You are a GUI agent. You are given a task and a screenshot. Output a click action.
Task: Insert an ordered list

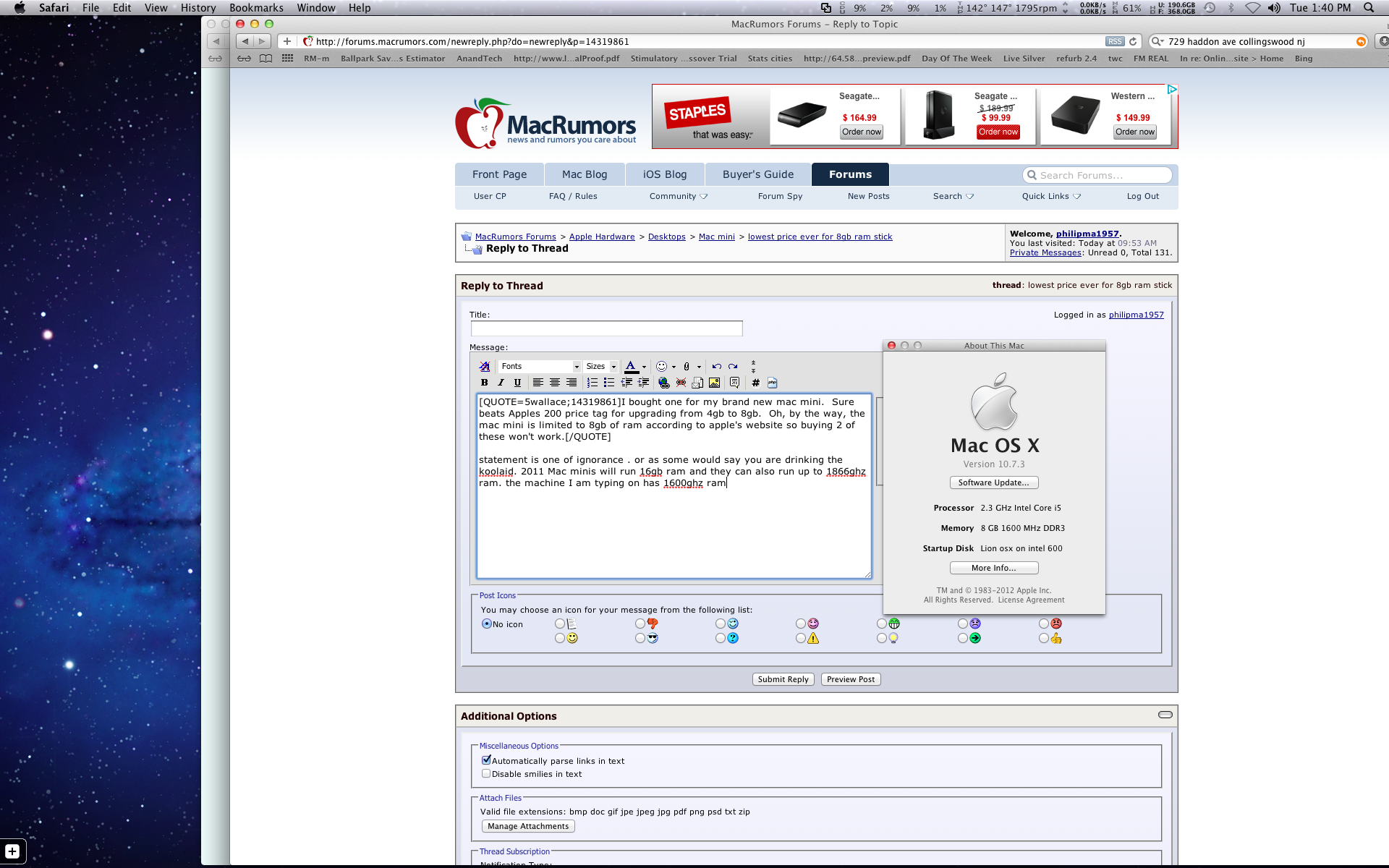coord(592,383)
